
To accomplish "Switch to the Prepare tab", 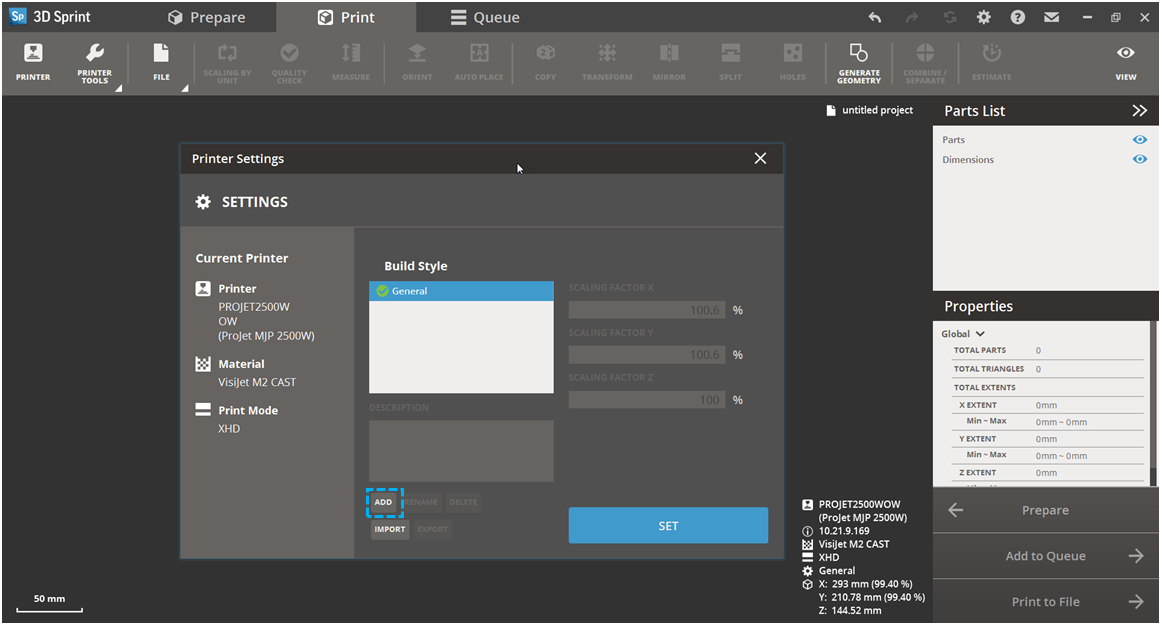I will coord(206,17).
